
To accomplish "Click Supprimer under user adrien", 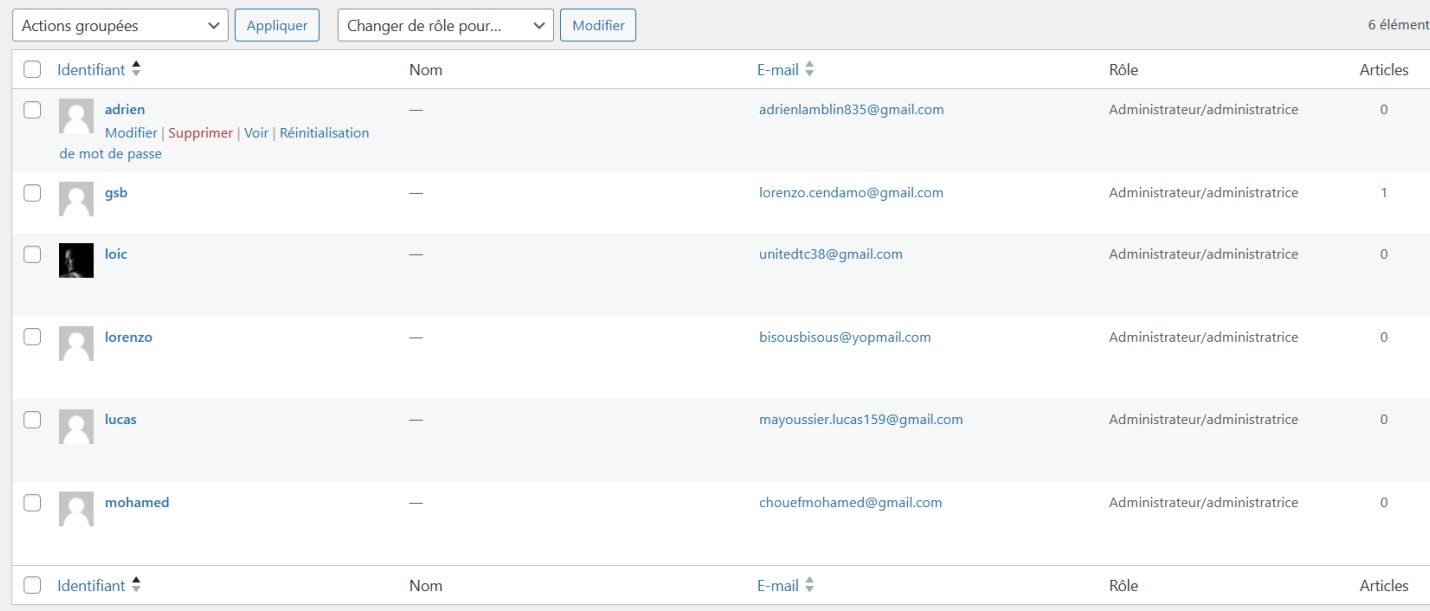I will click(x=200, y=133).
